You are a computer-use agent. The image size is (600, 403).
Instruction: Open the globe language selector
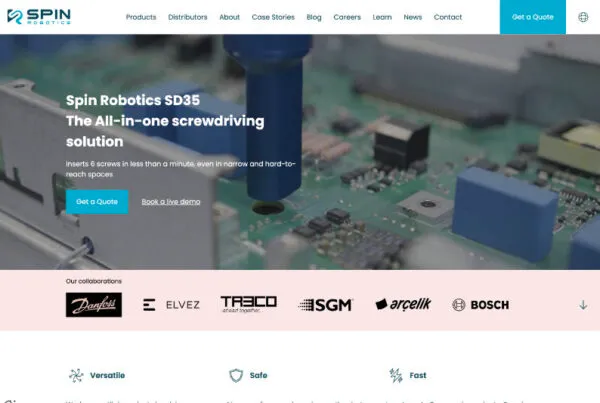pos(583,17)
